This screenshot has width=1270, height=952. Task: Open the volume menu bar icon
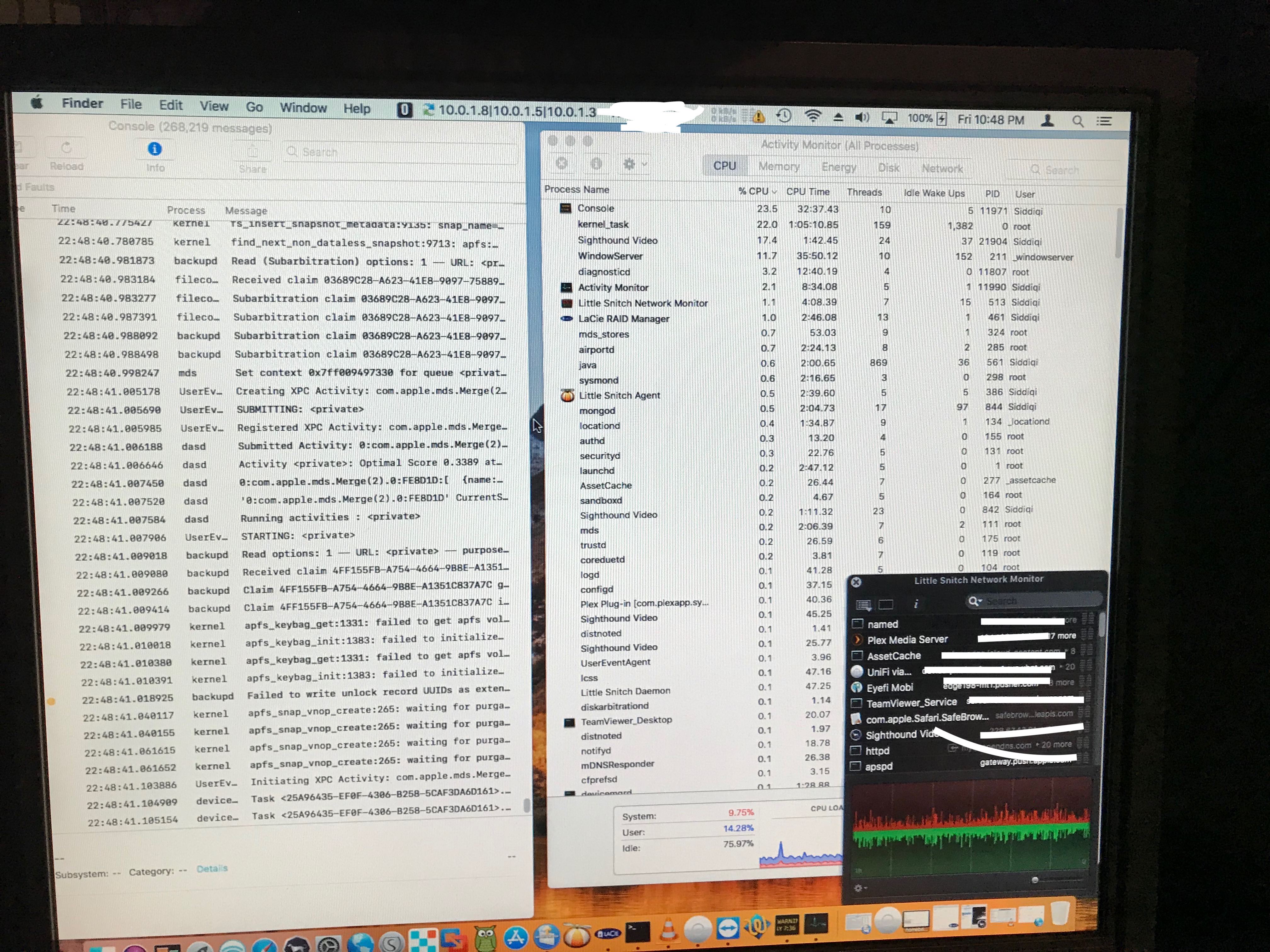[862, 118]
